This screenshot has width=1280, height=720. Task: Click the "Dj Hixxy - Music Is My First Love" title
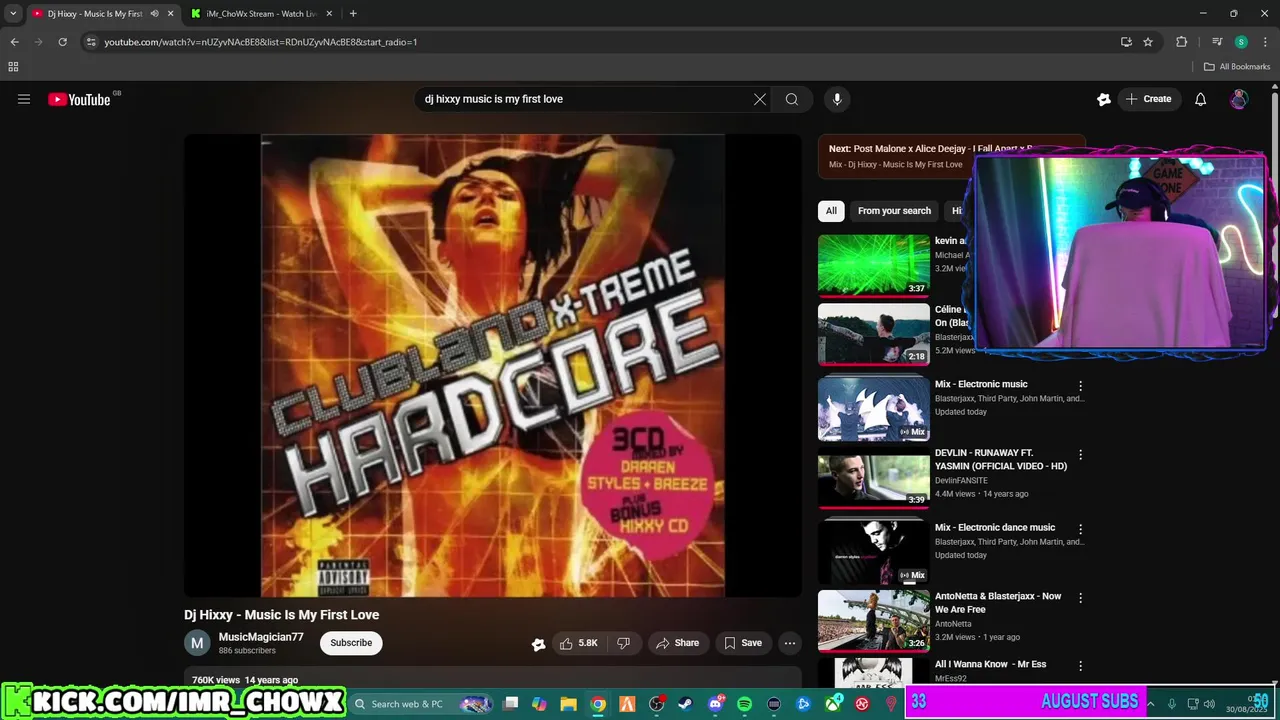tap(281, 615)
